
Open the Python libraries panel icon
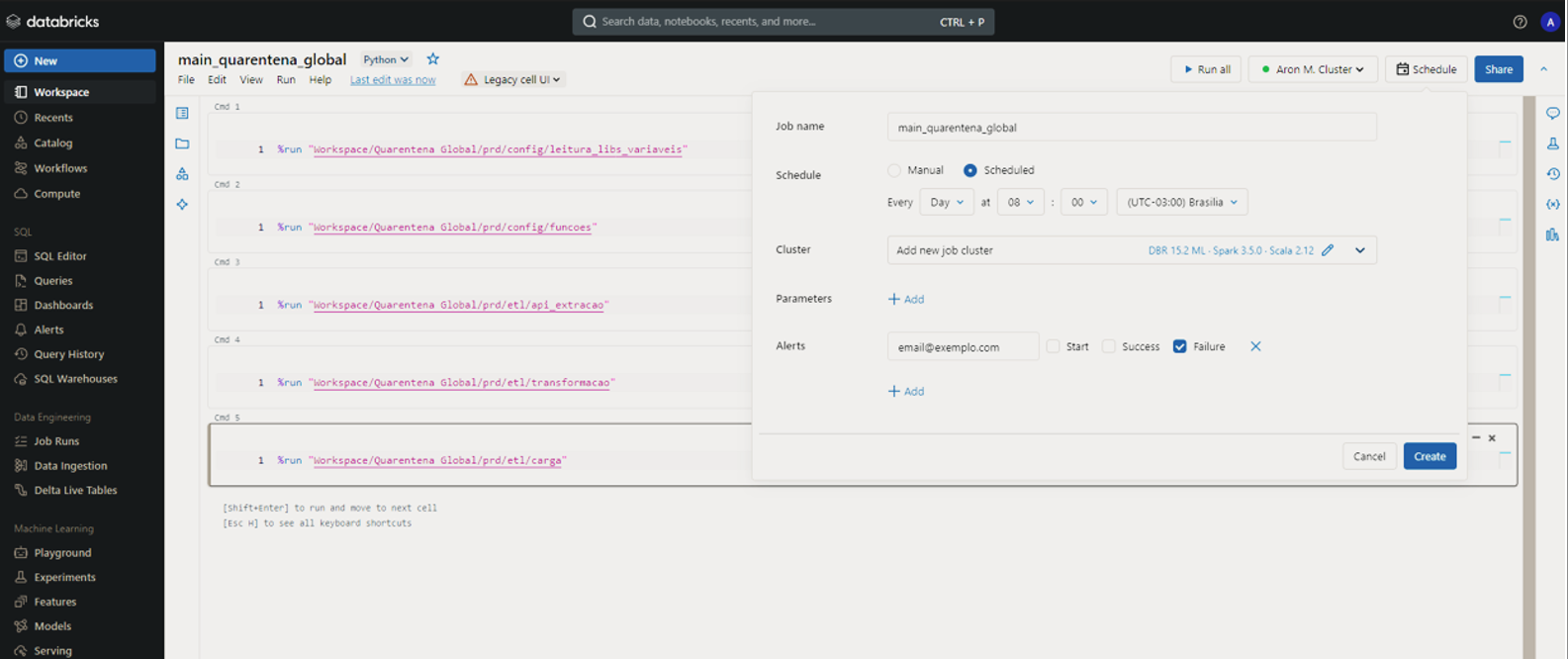[1553, 235]
